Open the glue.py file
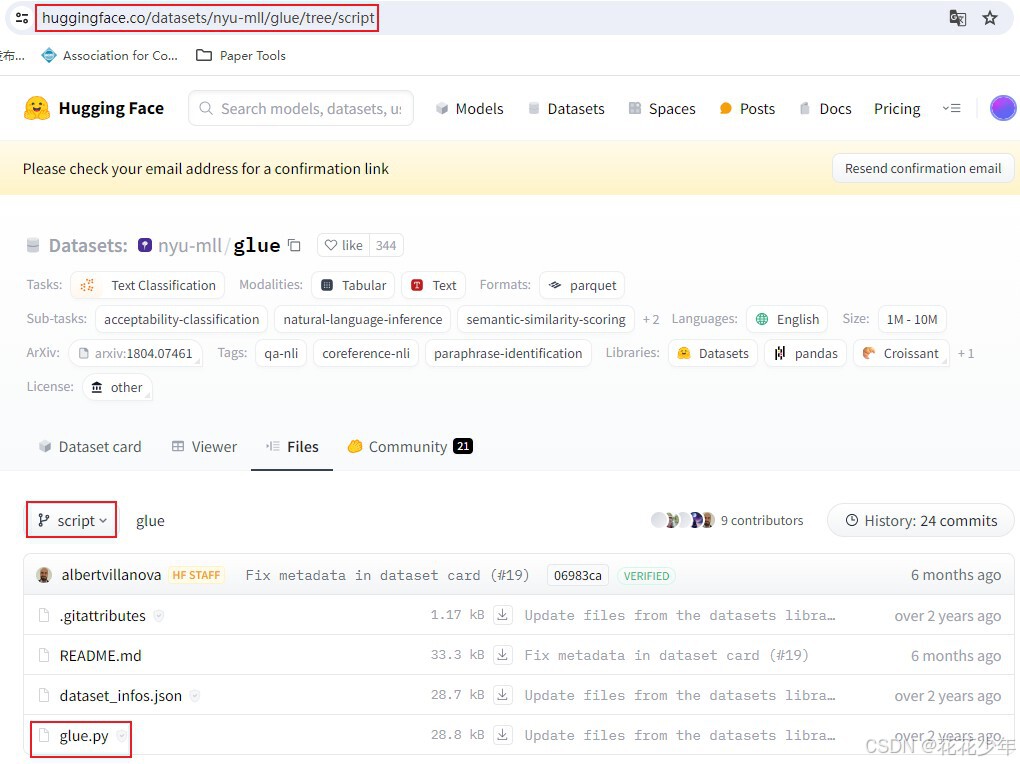Viewport: 1020px width, 764px height. 84,736
